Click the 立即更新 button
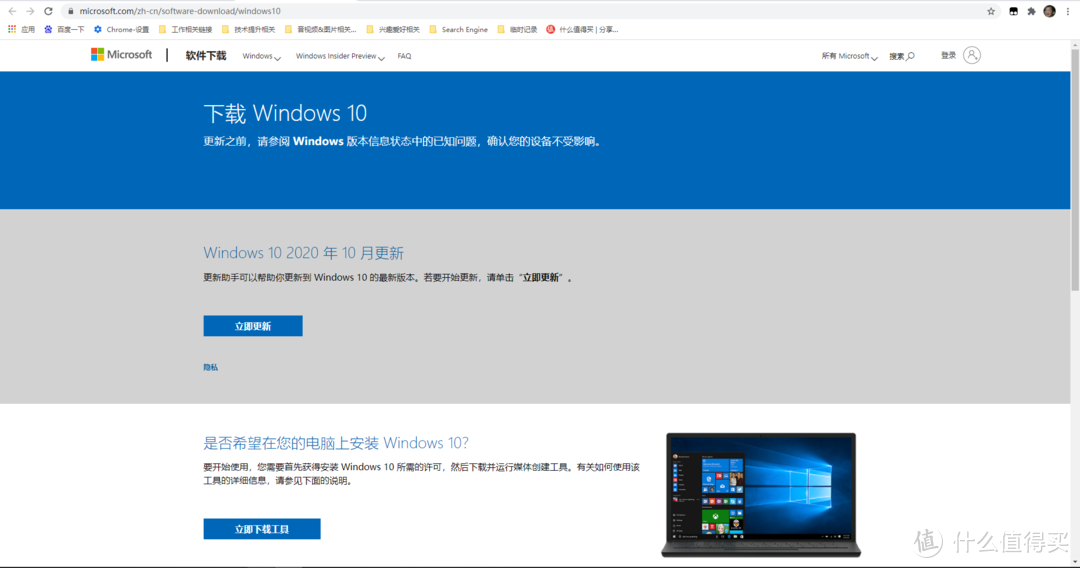Viewport: 1080px width, 568px height. (x=253, y=326)
